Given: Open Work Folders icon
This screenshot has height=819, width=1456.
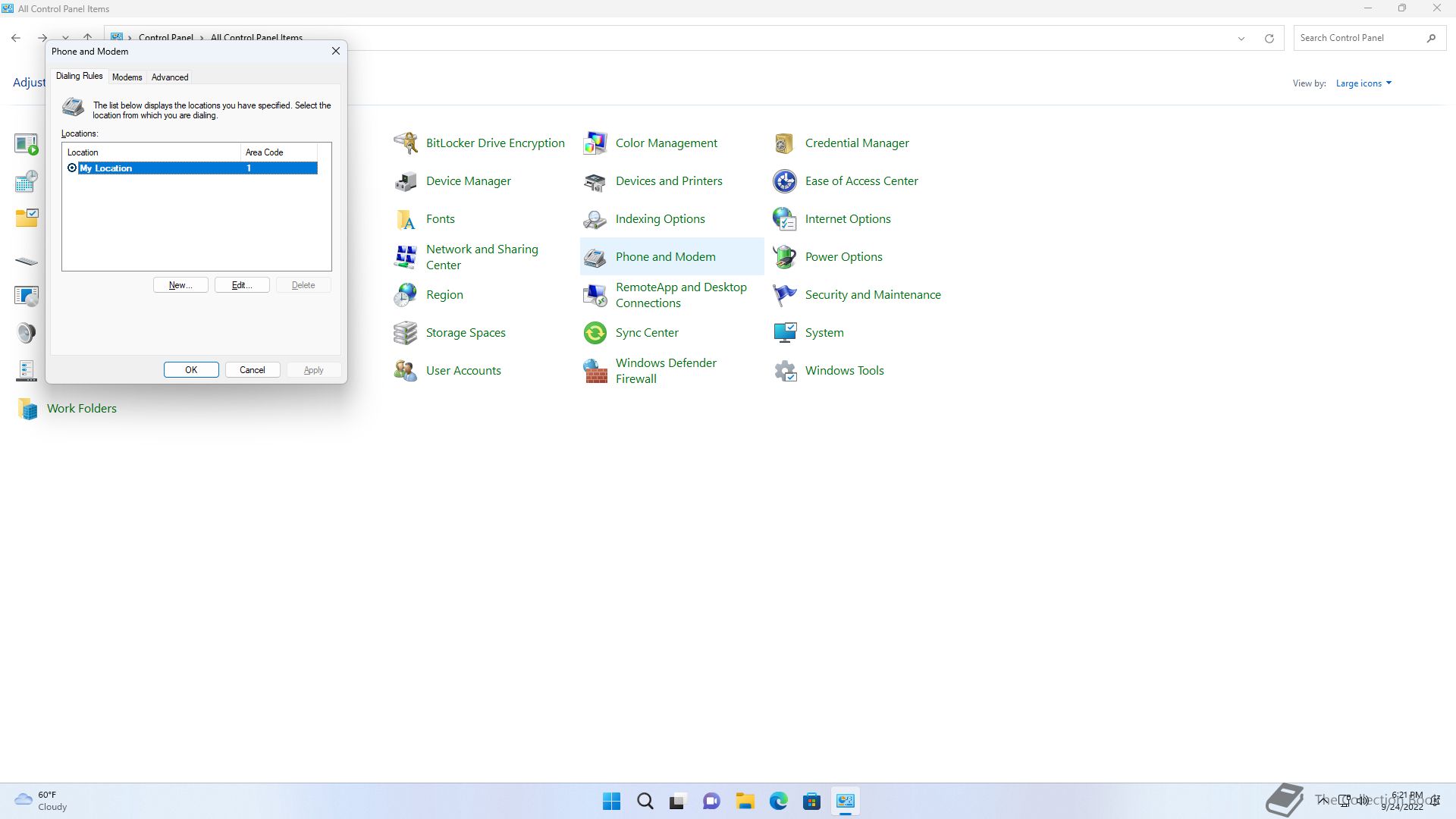Looking at the screenshot, I should [x=27, y=408].
